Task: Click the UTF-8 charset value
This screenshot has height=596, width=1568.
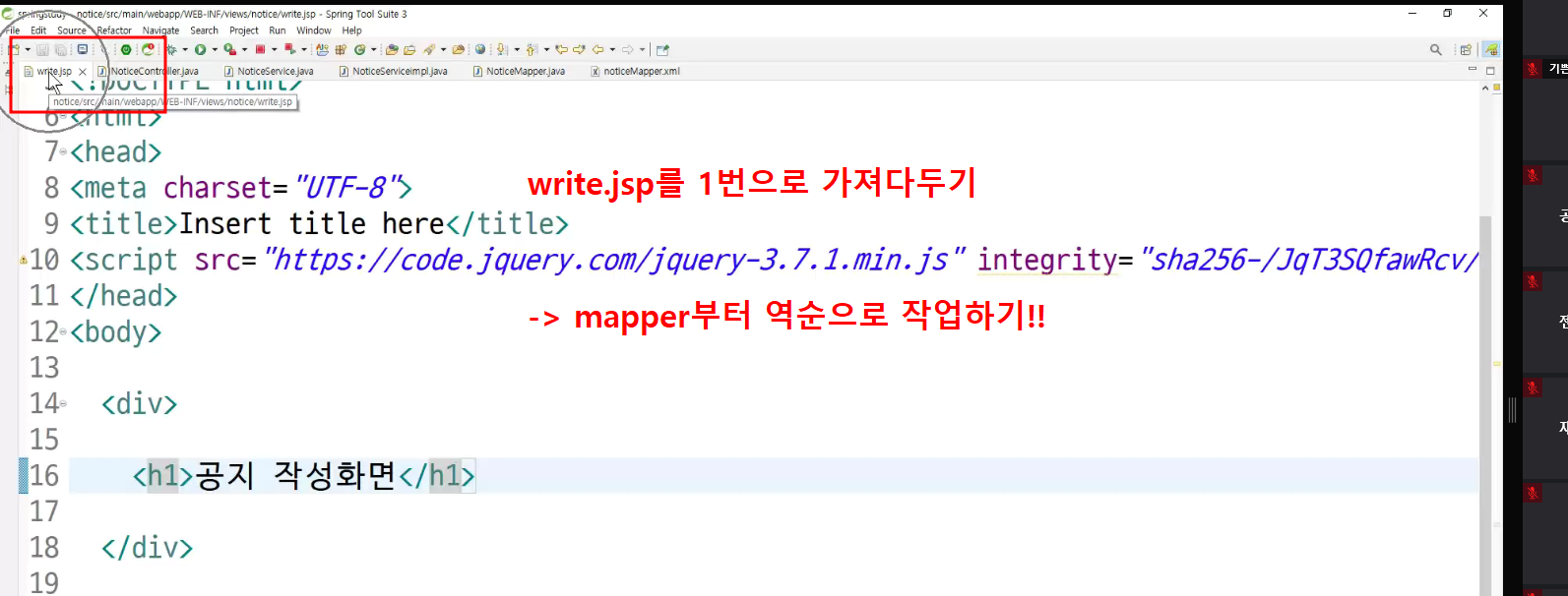Action: click(347, 187)
